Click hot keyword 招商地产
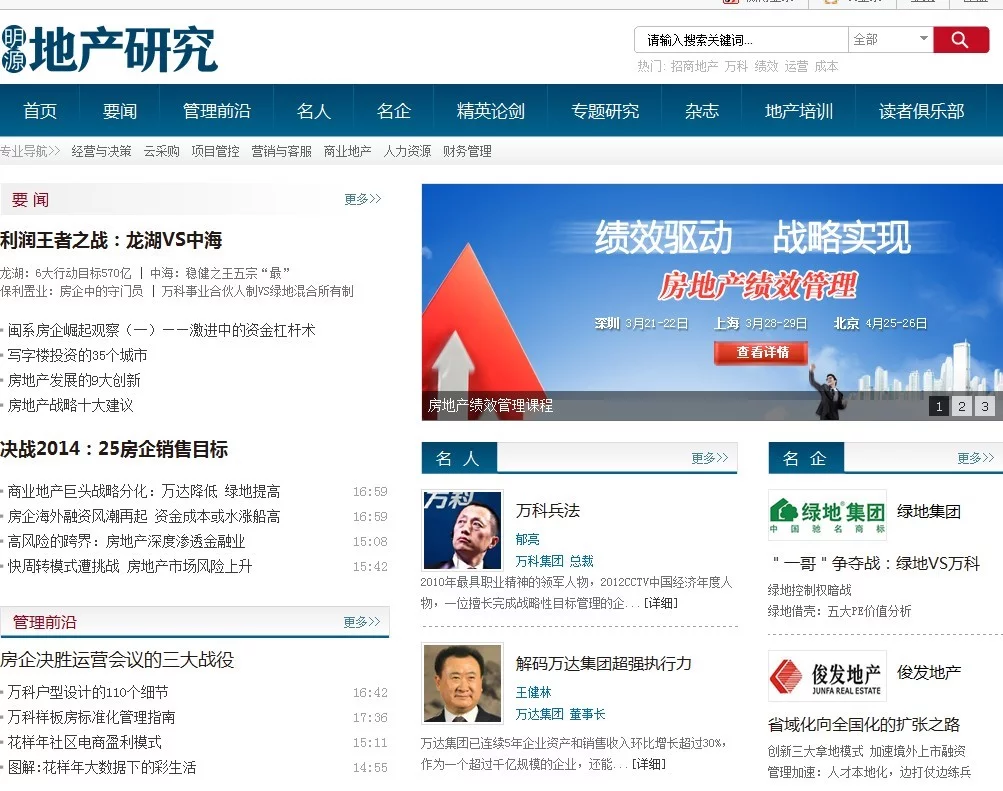The height and width of the screenshot is (791, 1003). pos(694,66)
